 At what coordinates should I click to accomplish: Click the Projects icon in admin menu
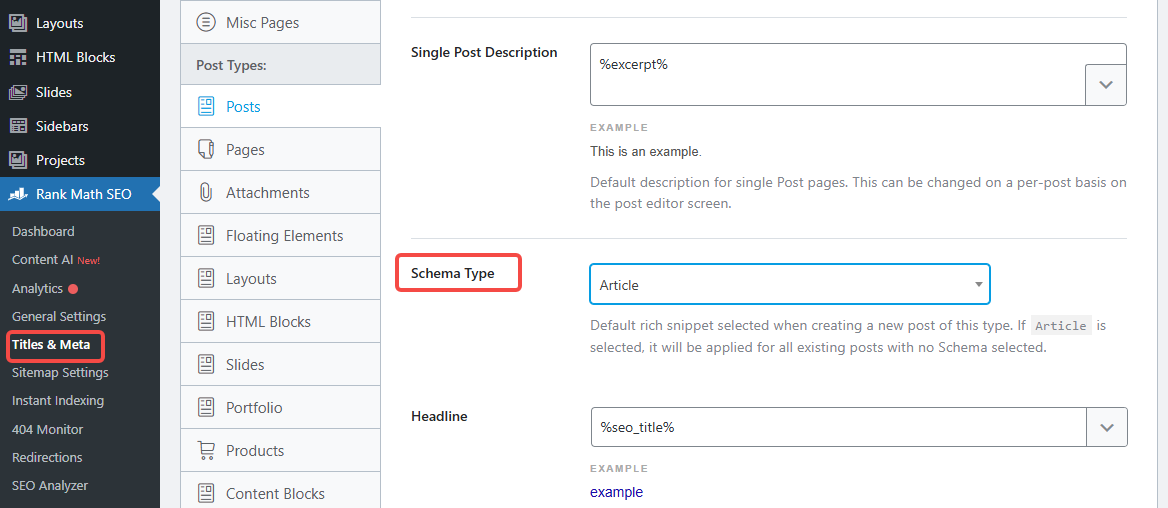[x=18, y=160]
